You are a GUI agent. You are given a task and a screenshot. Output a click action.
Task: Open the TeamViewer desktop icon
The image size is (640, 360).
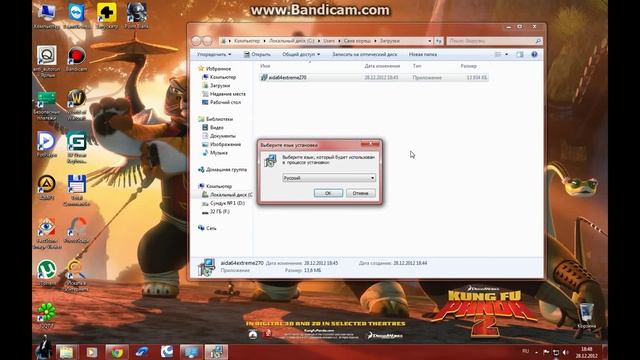pos(76,16)
